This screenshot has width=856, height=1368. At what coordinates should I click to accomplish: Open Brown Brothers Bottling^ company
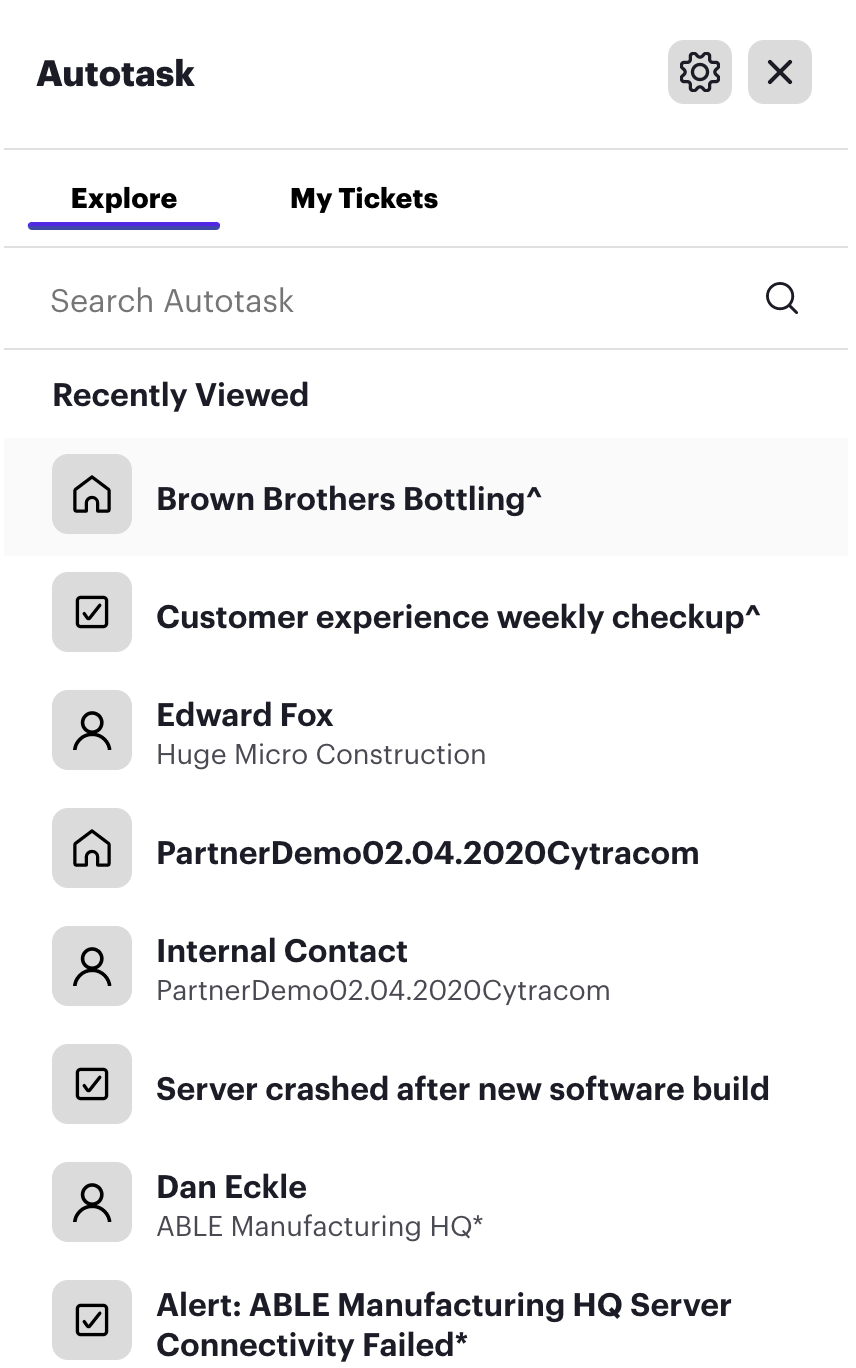(x=349, y=499)
